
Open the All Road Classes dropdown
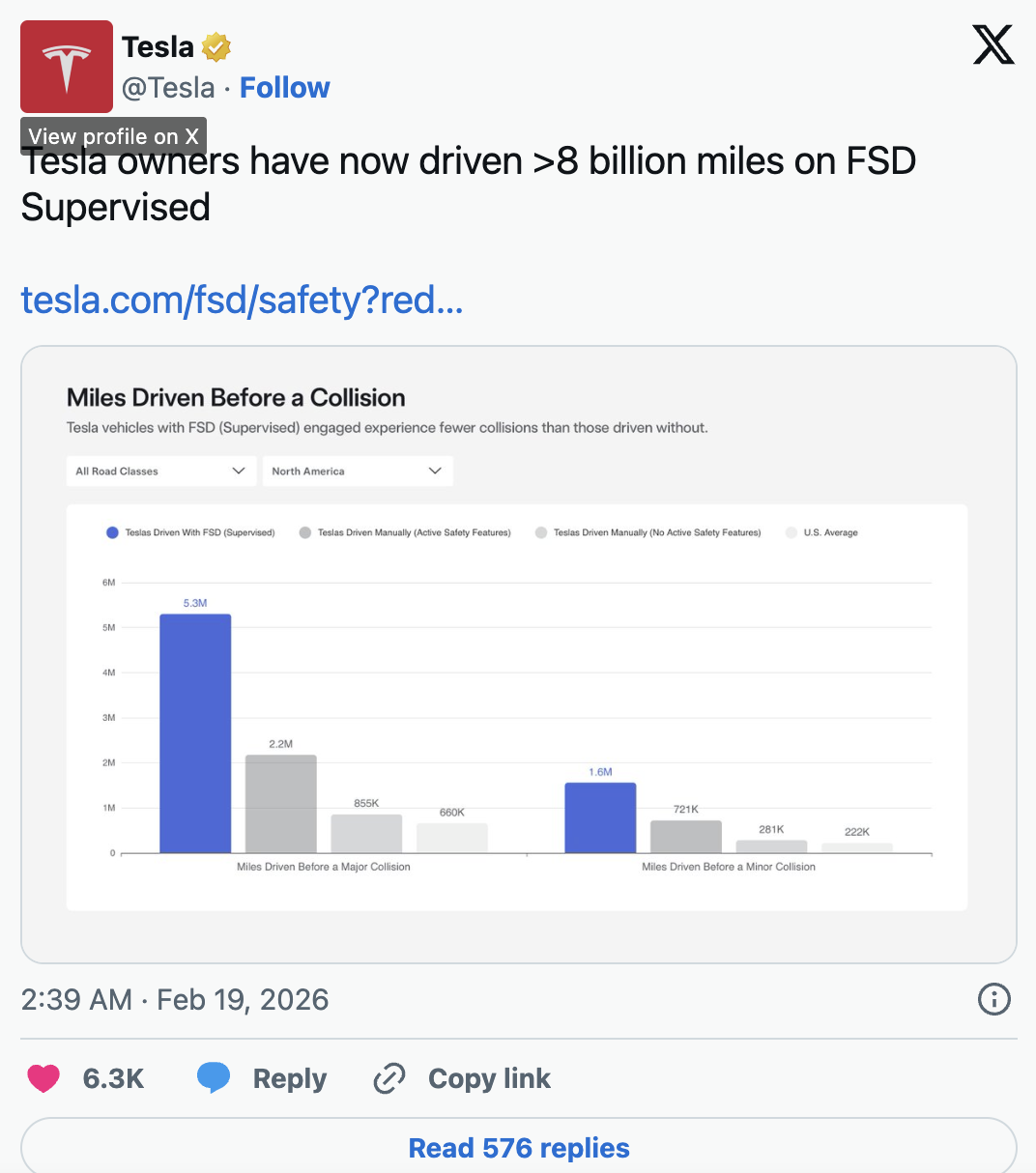160,471
